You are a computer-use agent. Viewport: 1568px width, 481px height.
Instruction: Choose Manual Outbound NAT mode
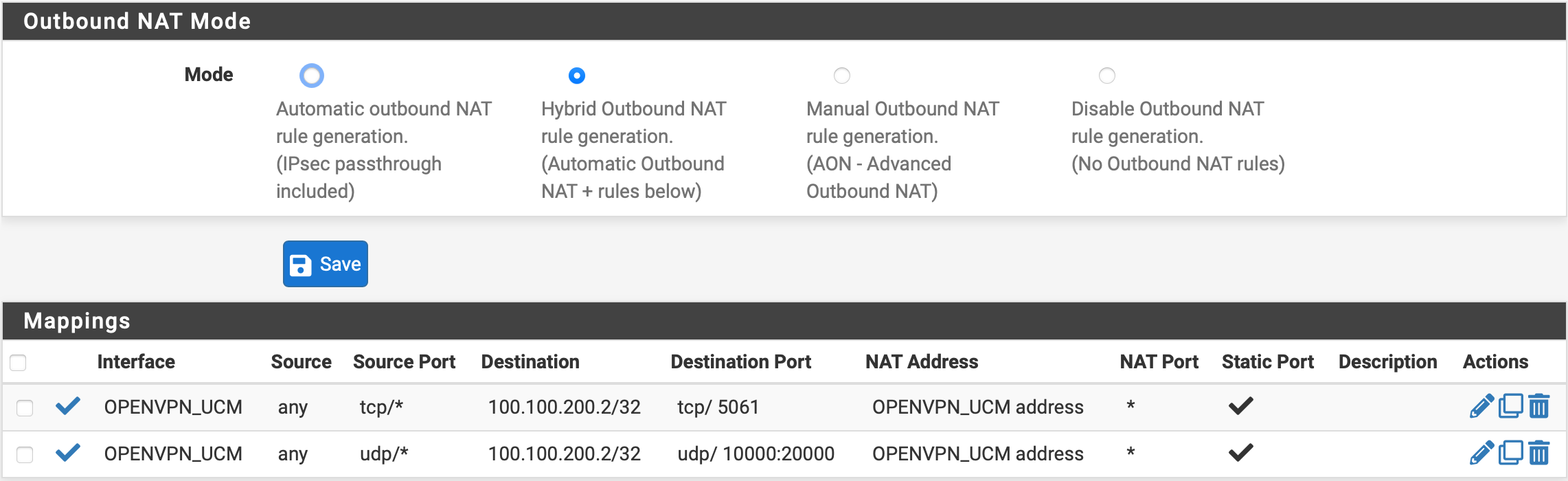(842, 76)
